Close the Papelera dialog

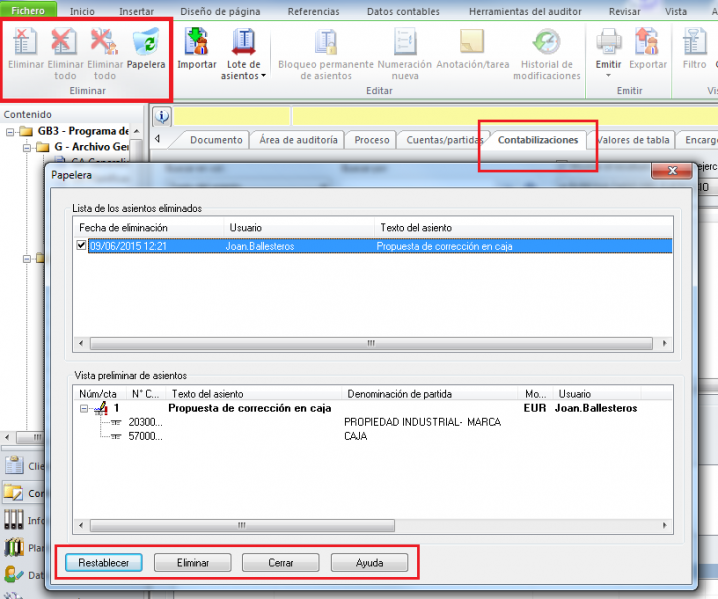coord(672,170)
